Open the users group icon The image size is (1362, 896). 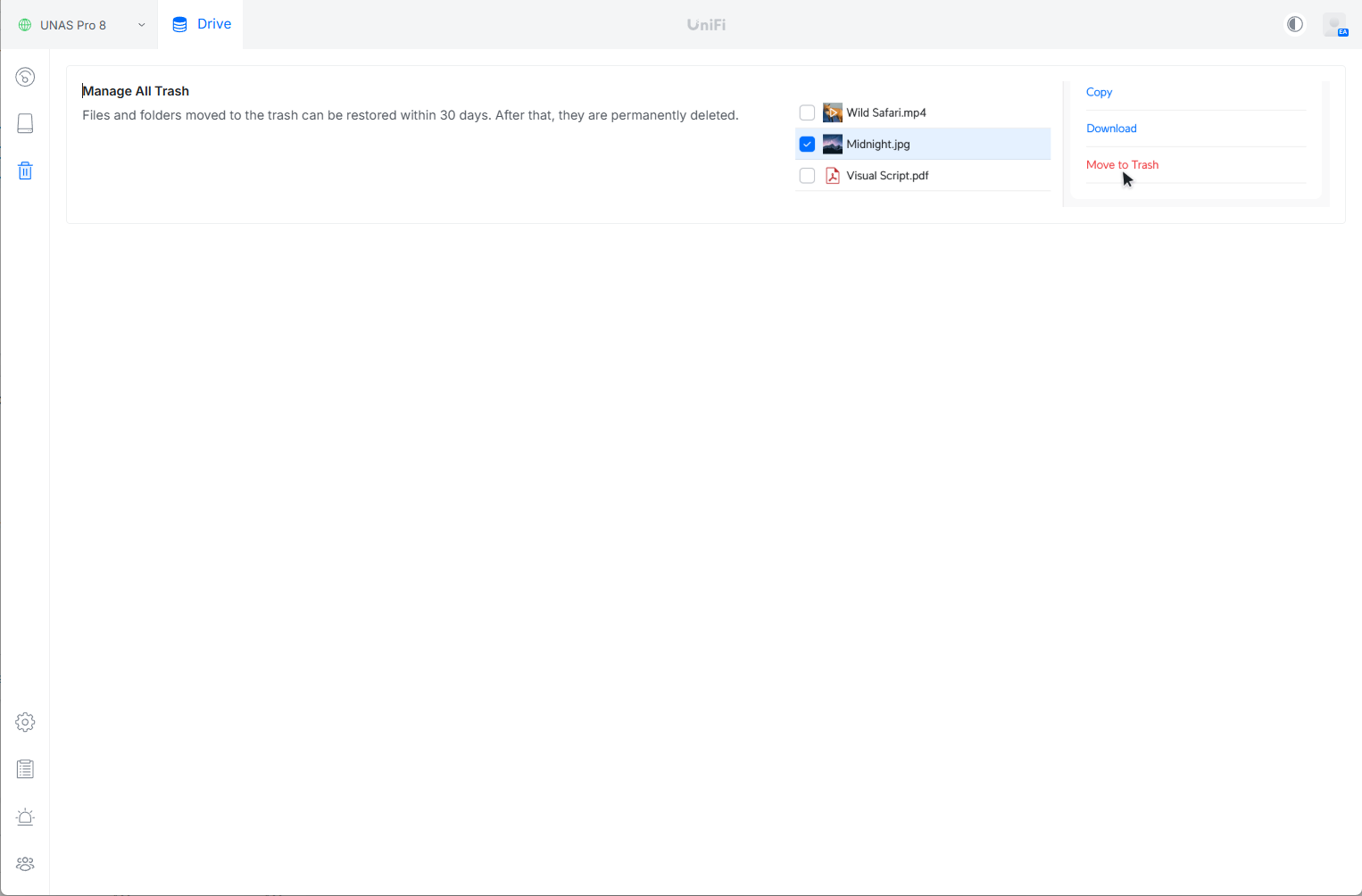coord(25,864)
